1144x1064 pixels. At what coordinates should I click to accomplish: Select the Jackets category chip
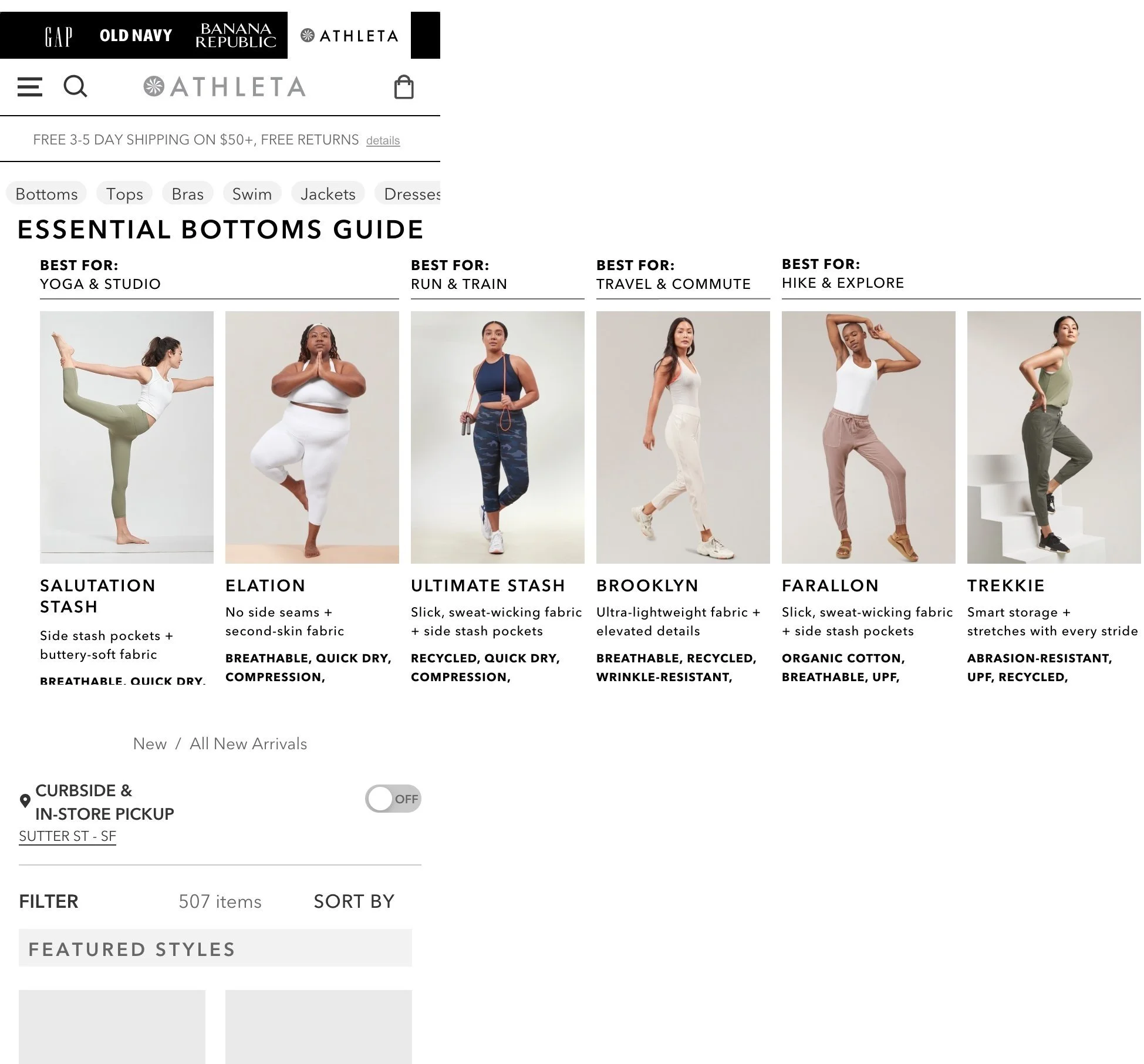[328, 194]
